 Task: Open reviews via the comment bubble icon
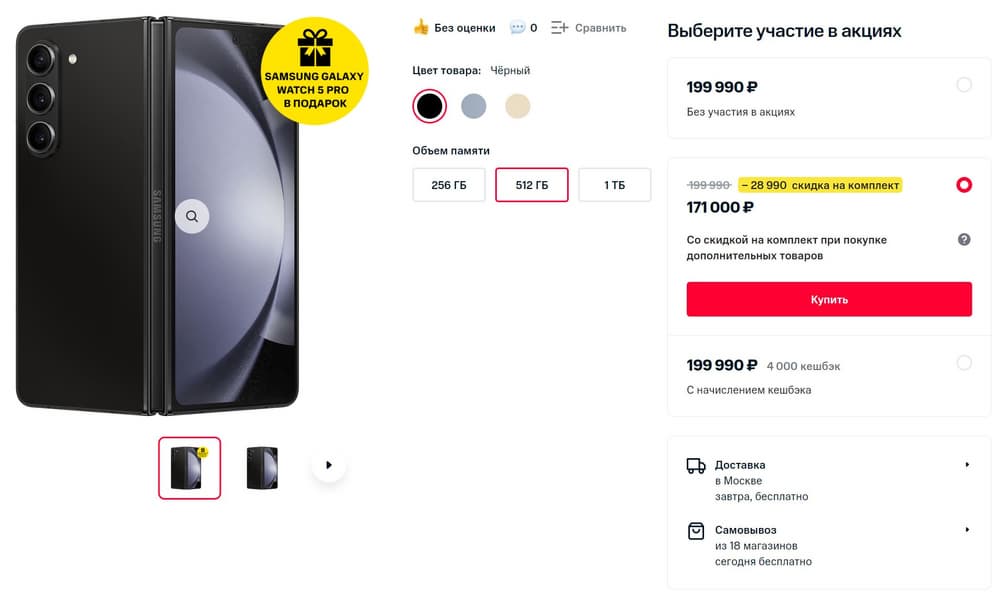(517, 28)
